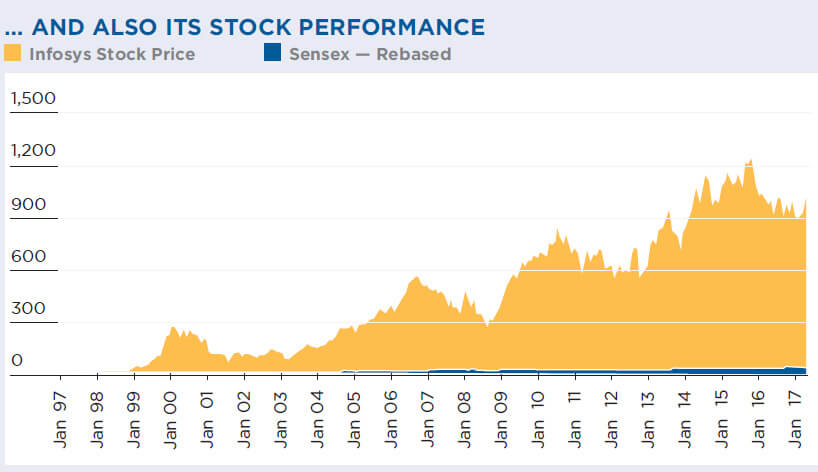Click the orange Infosys Stock Price legend swatch
The width and height of the screenshot is (818, 472).
14,54
